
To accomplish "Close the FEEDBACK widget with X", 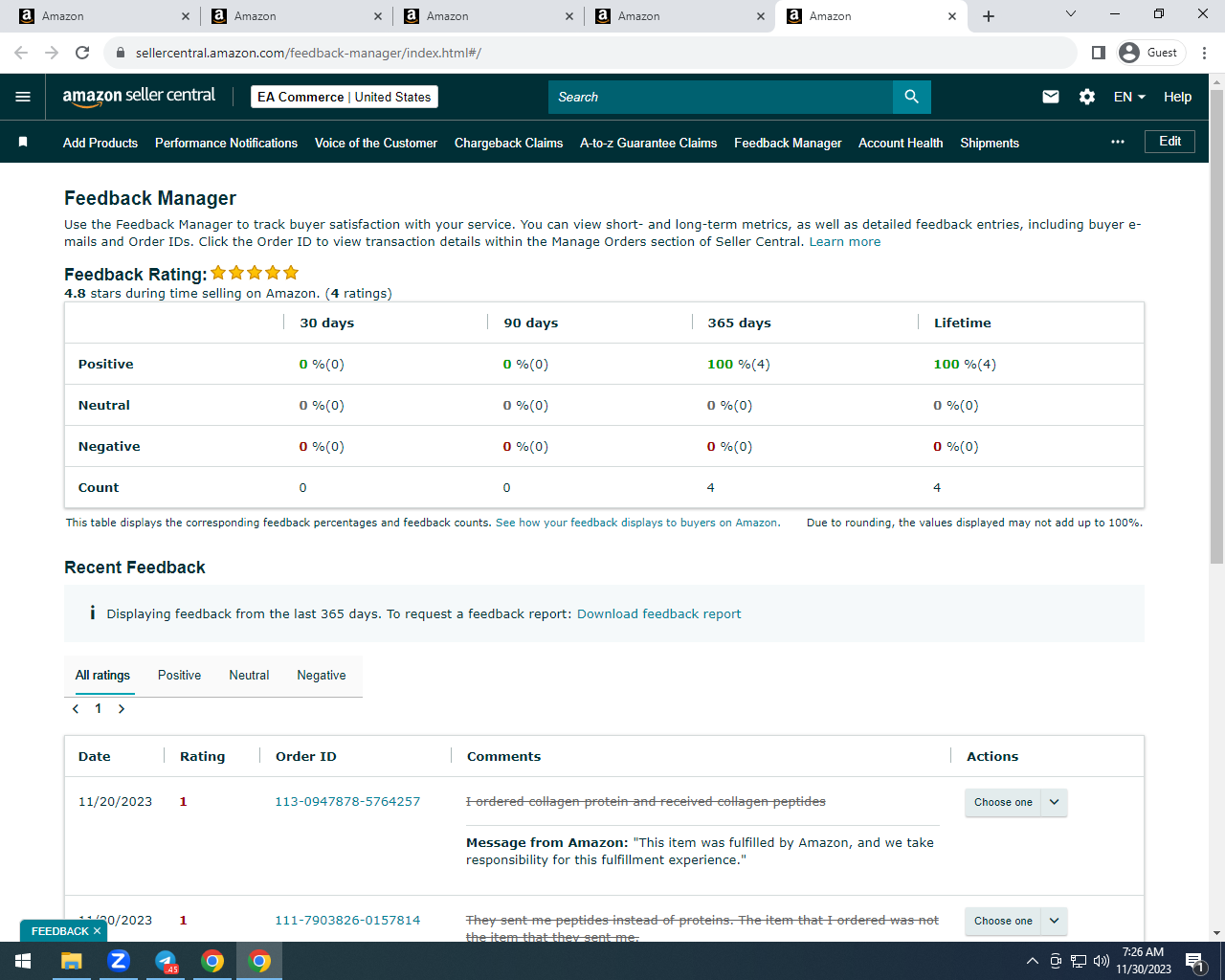I will [x=97, y=931].
